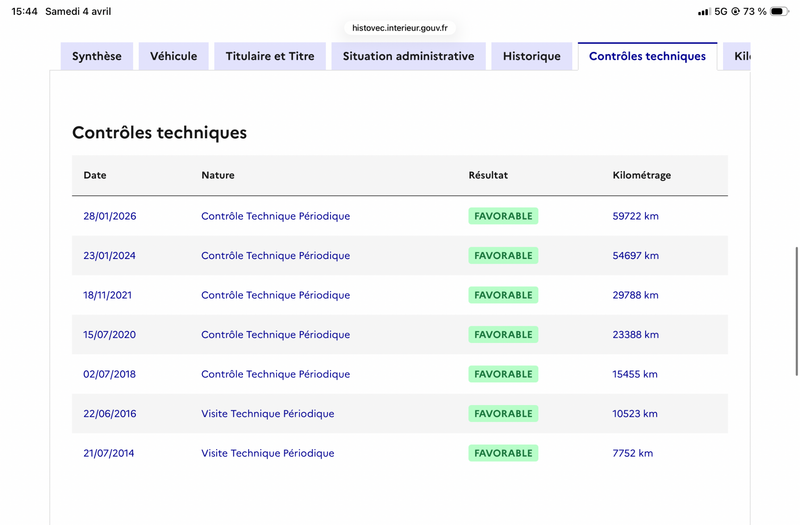Select the 29788 km mileage entry

click(x=635, y=295)
